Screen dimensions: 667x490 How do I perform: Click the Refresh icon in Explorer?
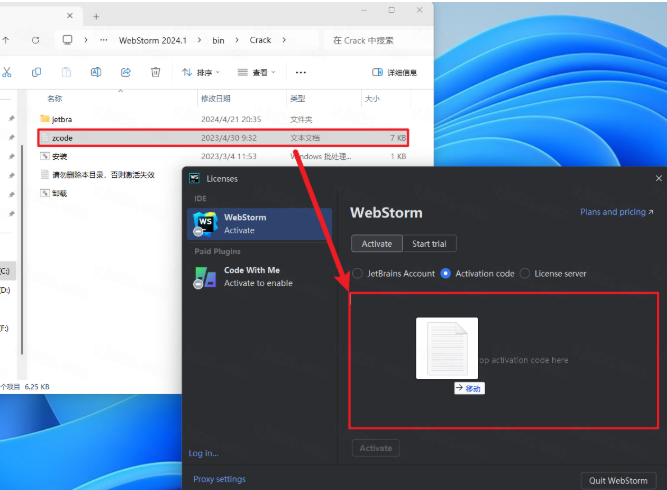tap(36, 40)
